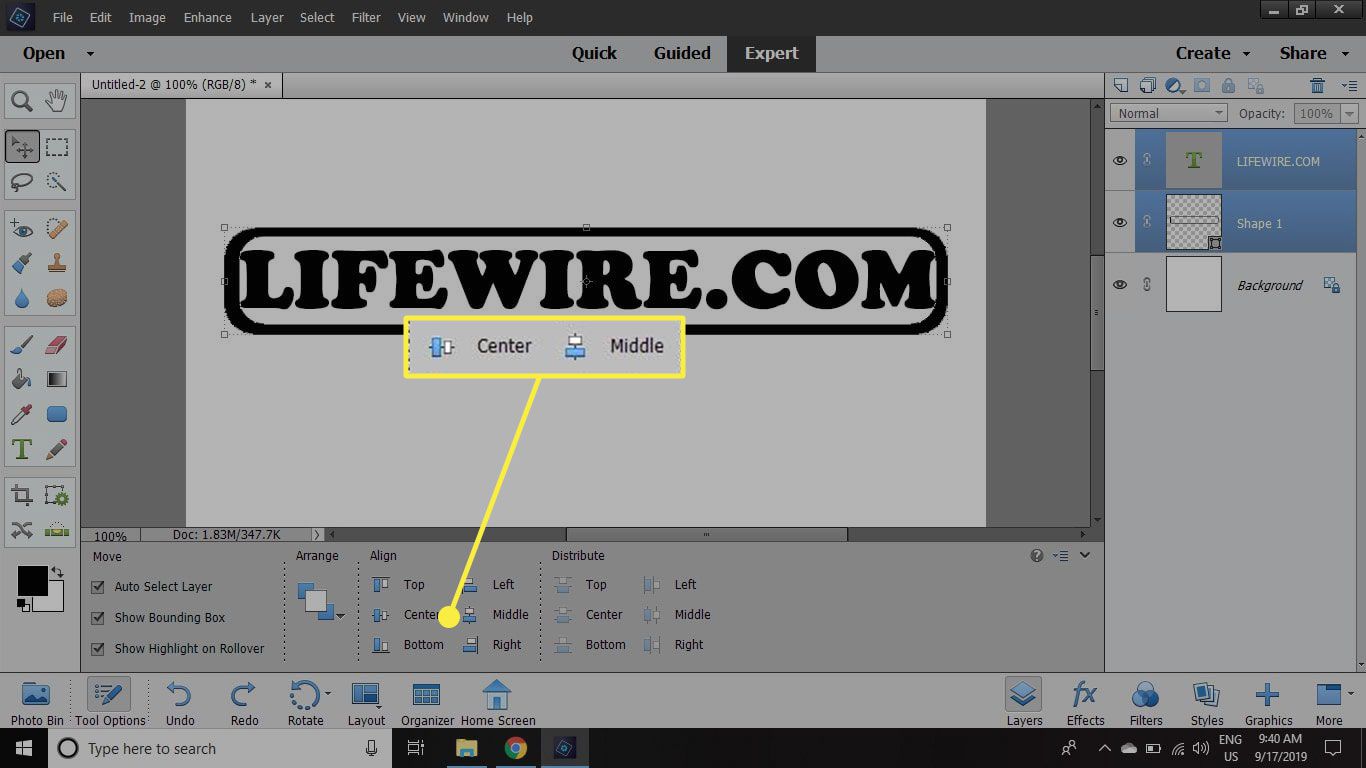1366x768 pixels.
Task: Select the Quick Selection wand tool
Action: [x=57, y=182]
